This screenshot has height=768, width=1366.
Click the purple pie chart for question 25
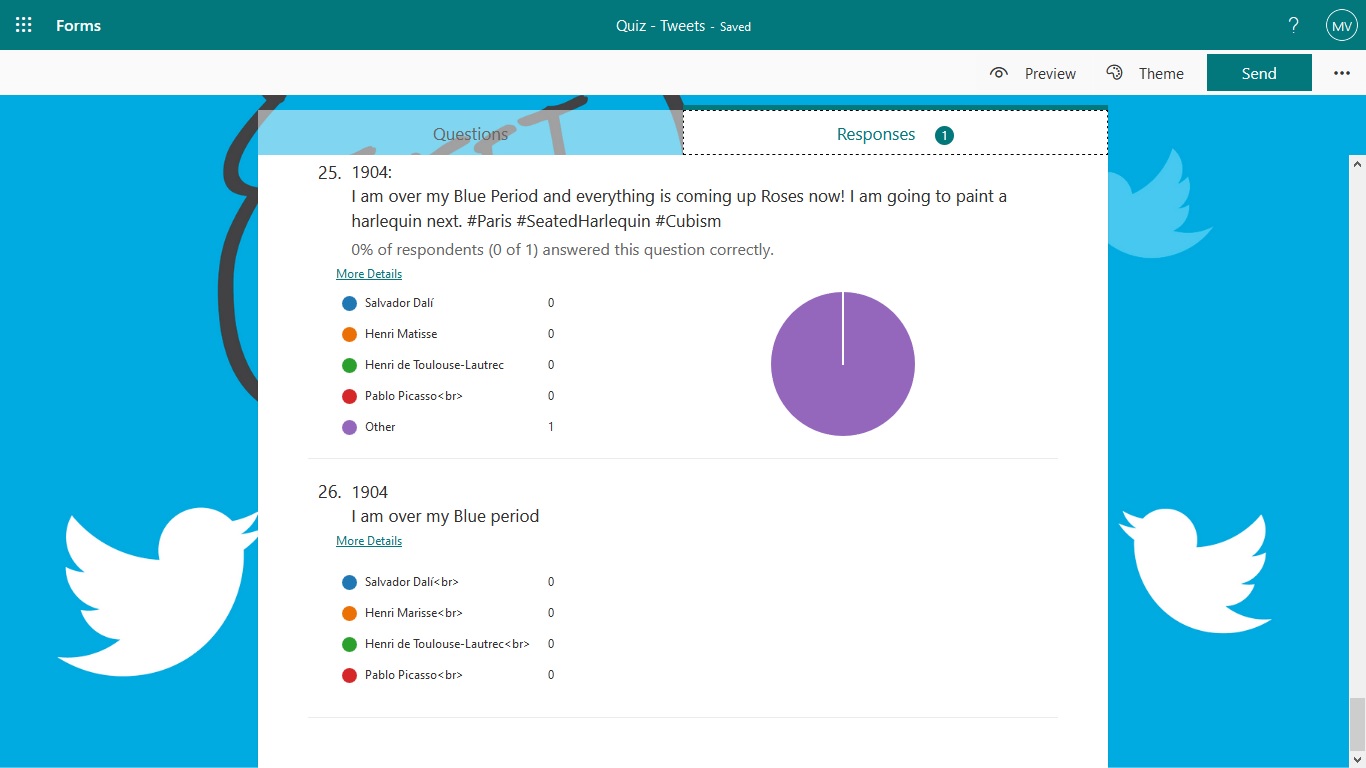843,364
